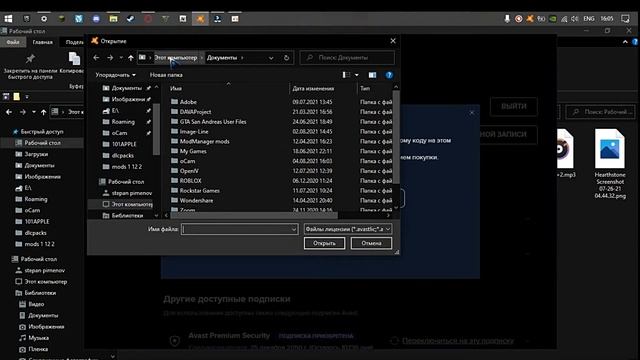Select Этот компьютер in the dialog navigation pane
Screen dimensions: 640x360
(131, 204)
